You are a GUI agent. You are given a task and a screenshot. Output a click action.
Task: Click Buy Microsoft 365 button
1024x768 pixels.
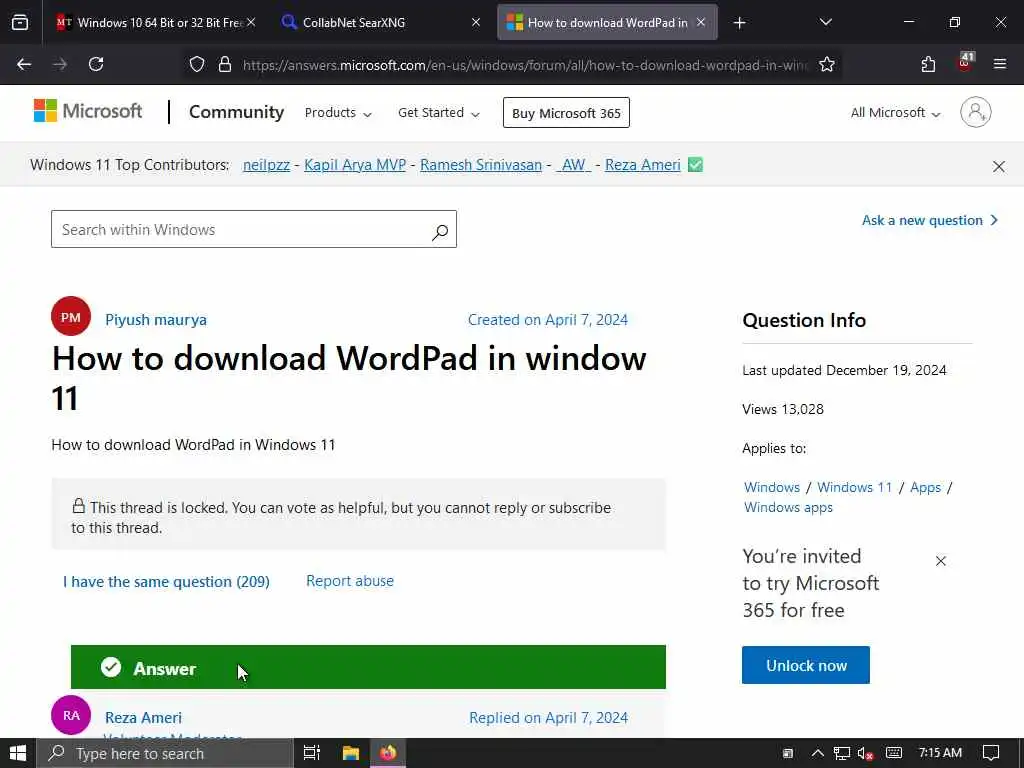coord(566,113)
